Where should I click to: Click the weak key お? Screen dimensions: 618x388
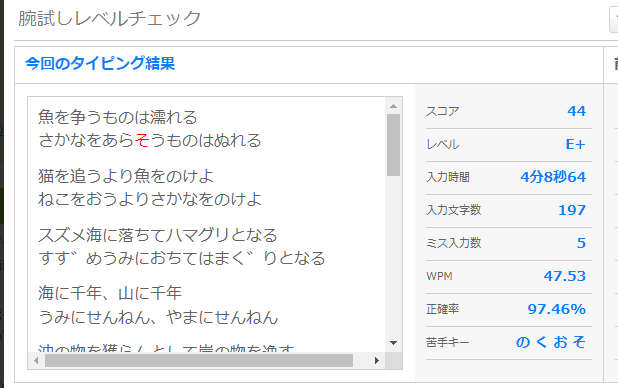coord(560,342)
